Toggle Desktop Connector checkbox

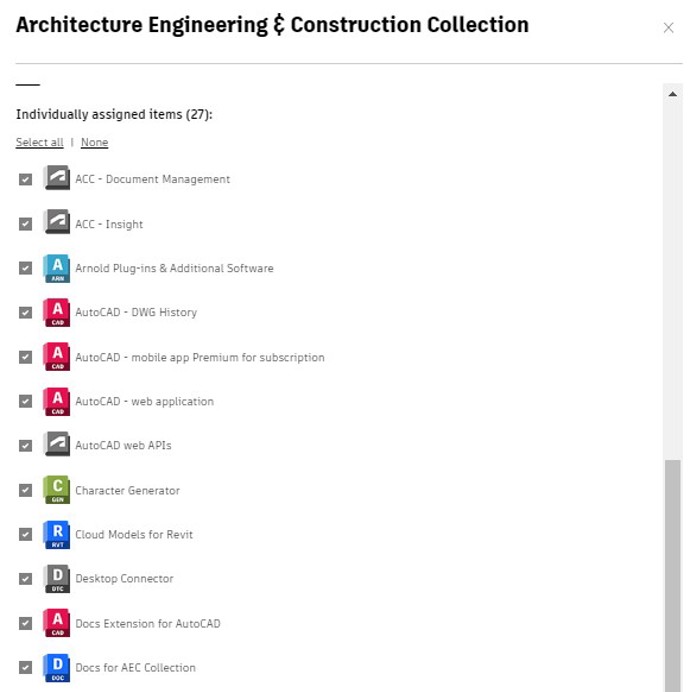(x=26, y=579)
